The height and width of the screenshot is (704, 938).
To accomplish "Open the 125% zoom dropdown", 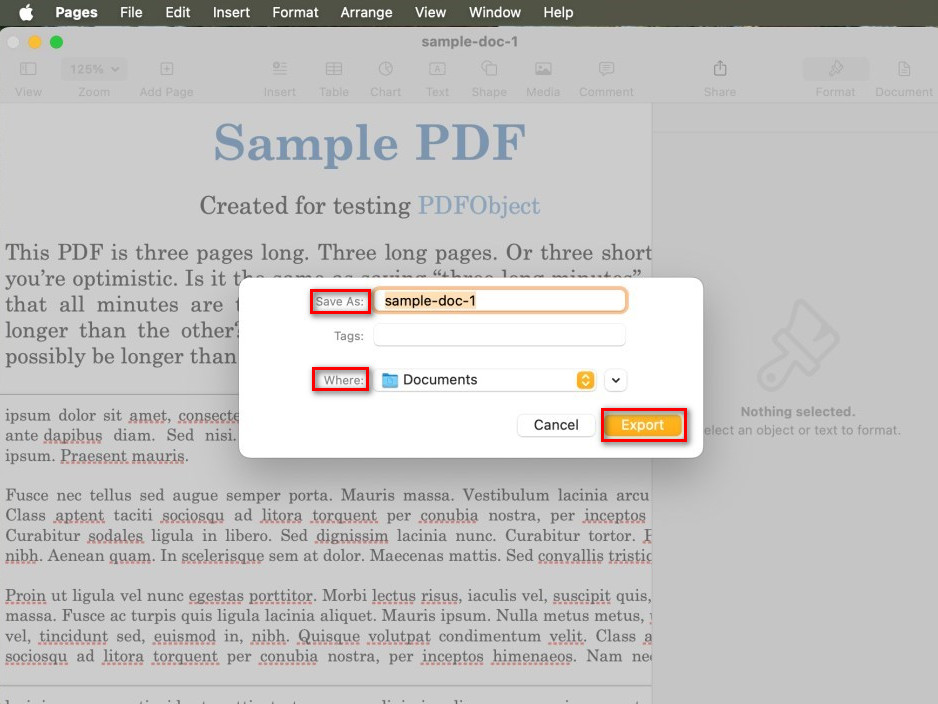I will (93, 69).
